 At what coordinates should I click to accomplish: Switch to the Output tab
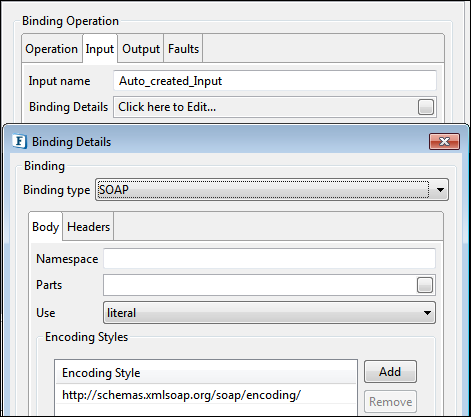coord(141,49)
